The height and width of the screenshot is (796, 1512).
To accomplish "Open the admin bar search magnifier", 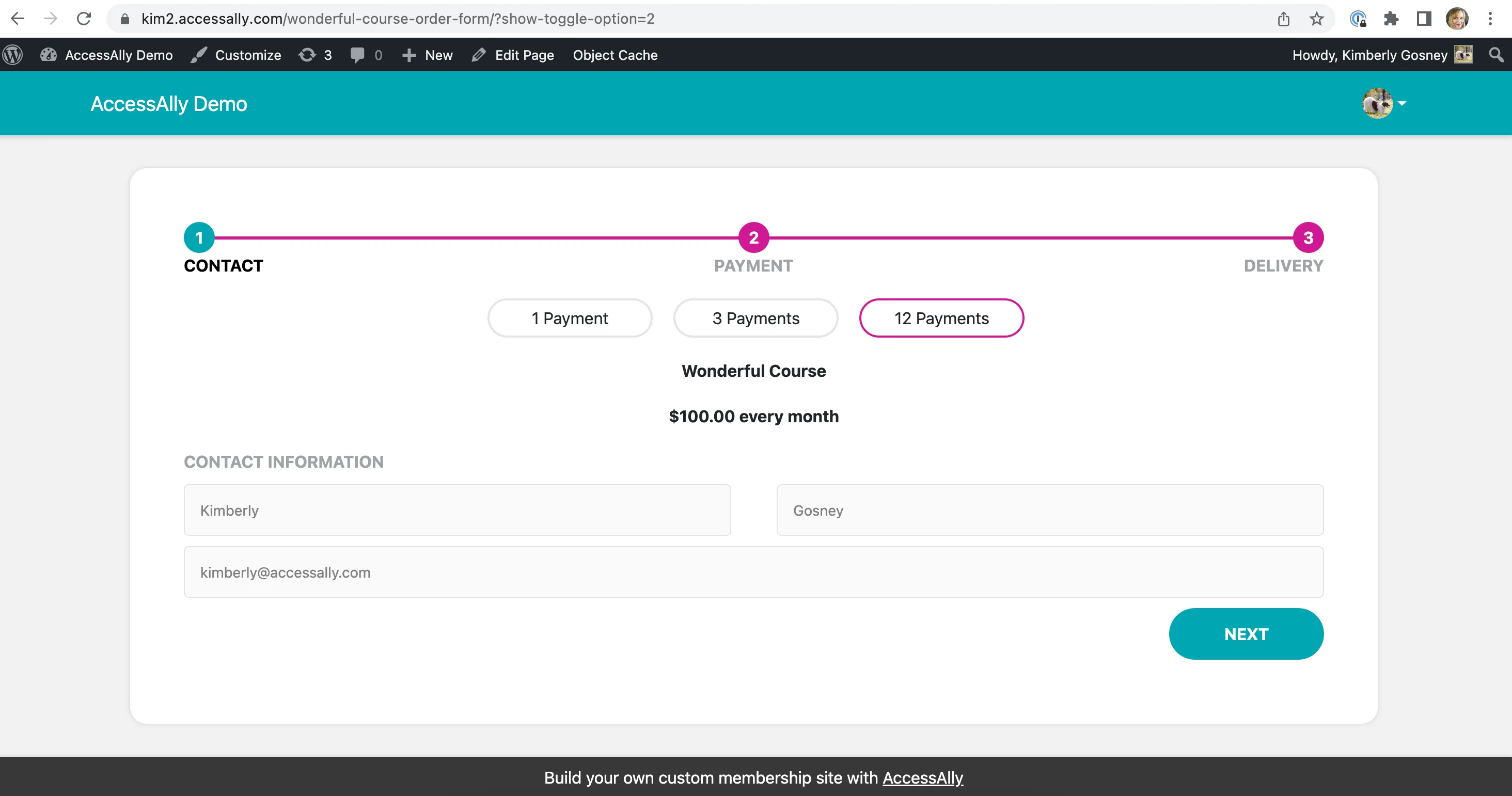I will (x=1496, y=55).
